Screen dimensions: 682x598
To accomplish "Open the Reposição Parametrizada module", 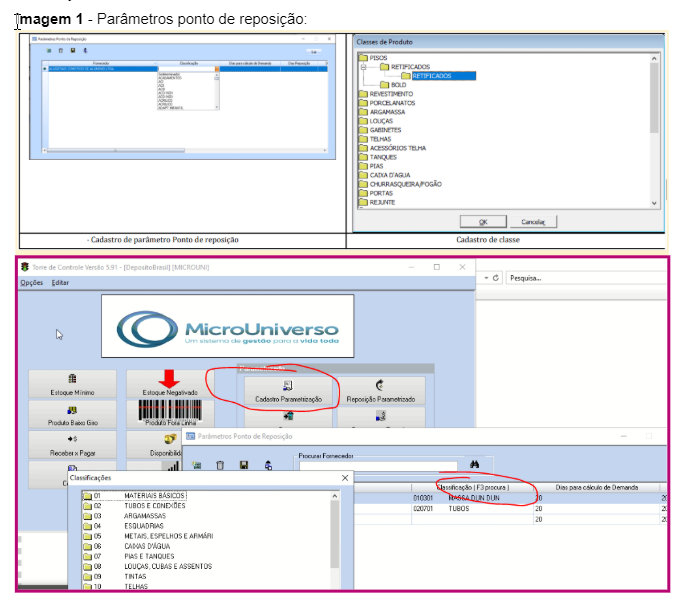I will point(379,390).
